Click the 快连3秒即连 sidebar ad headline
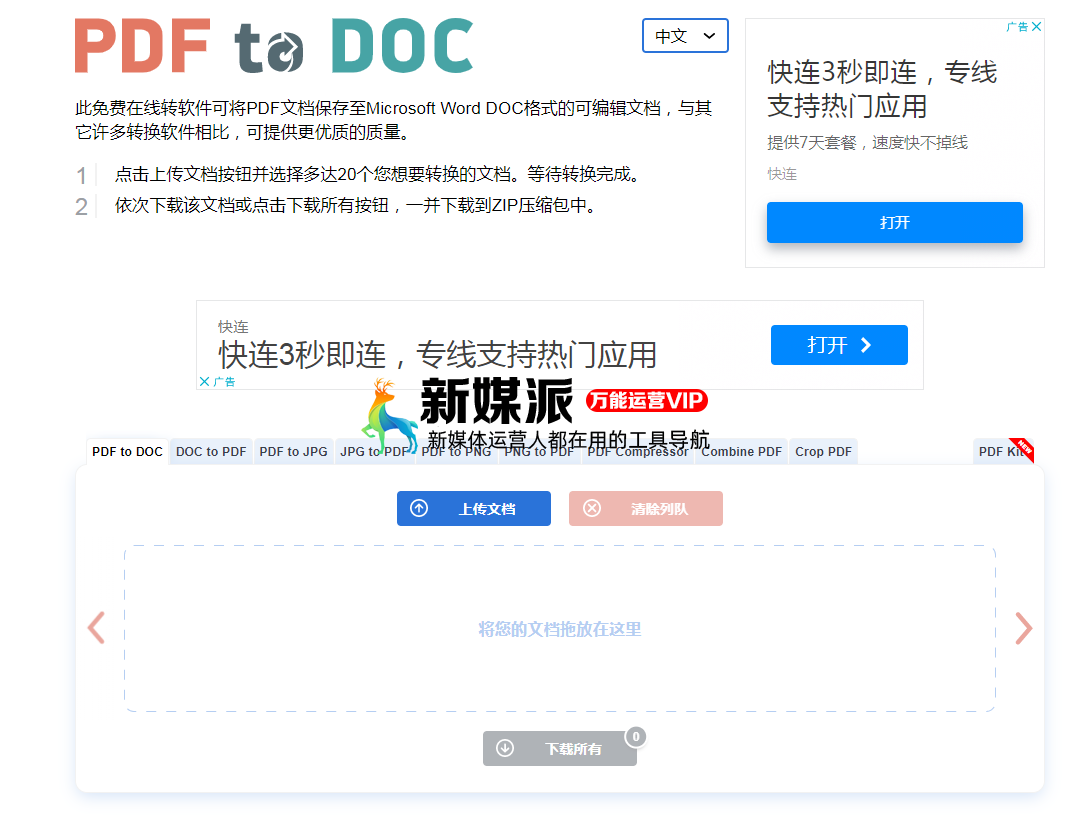Viewport: 1071px width, 830px height. pos(882,89)
